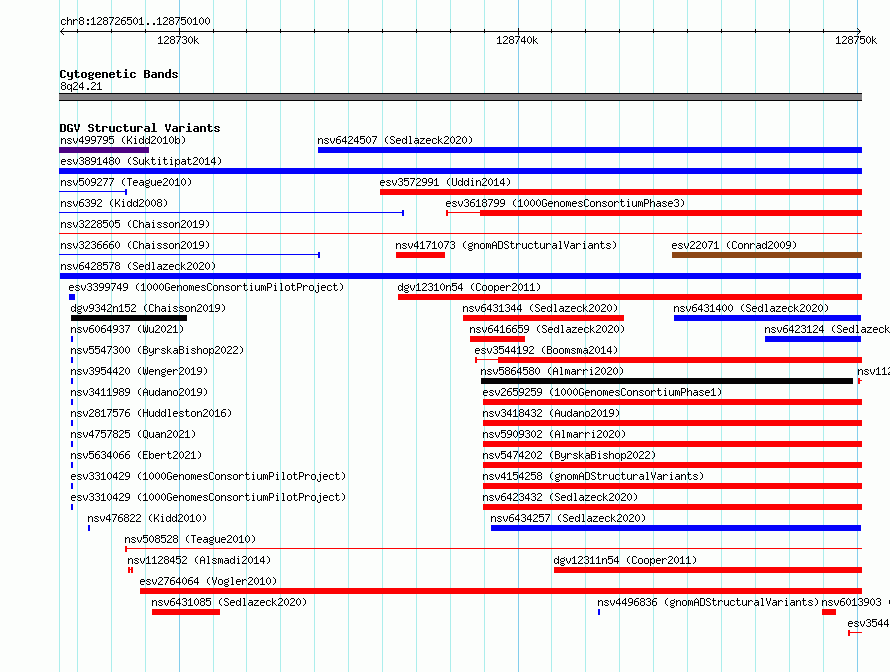The image size is (890, 672).
Task: Click the black dgv9342n152 variant bar
Action: pyautogui.click(x=129, y=318)
